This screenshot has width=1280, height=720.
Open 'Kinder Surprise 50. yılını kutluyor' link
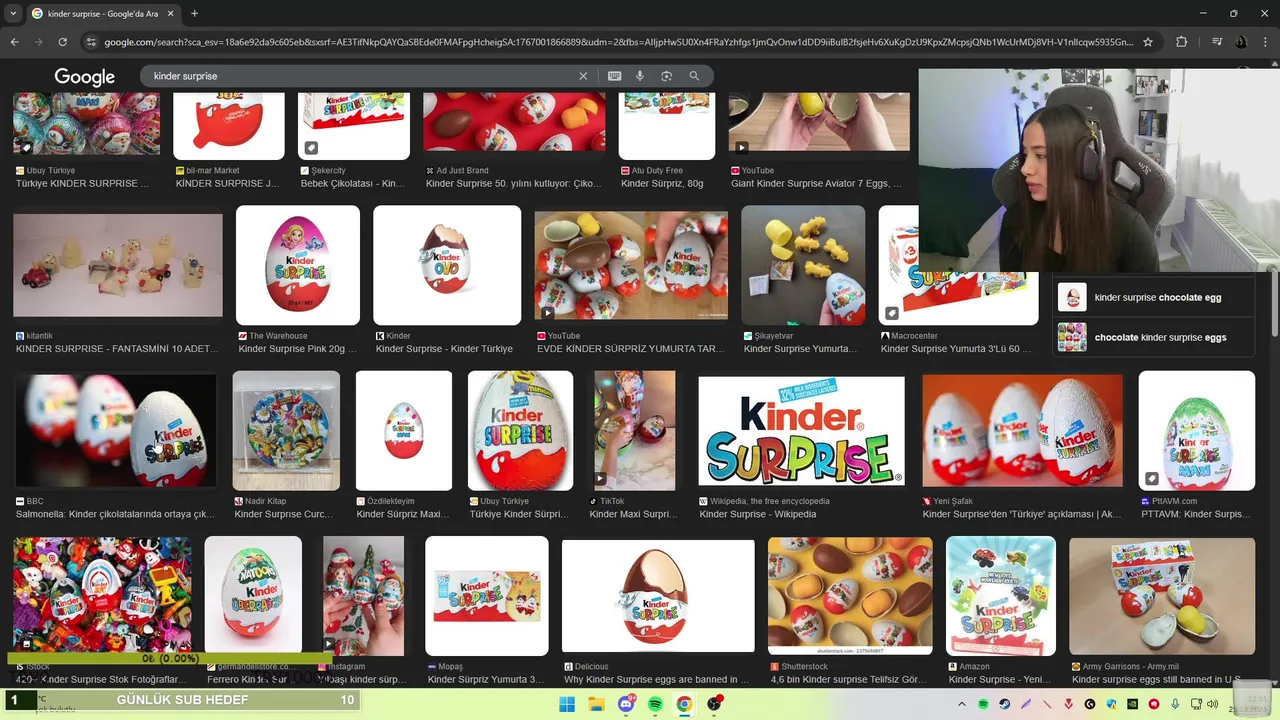point(515,184)
